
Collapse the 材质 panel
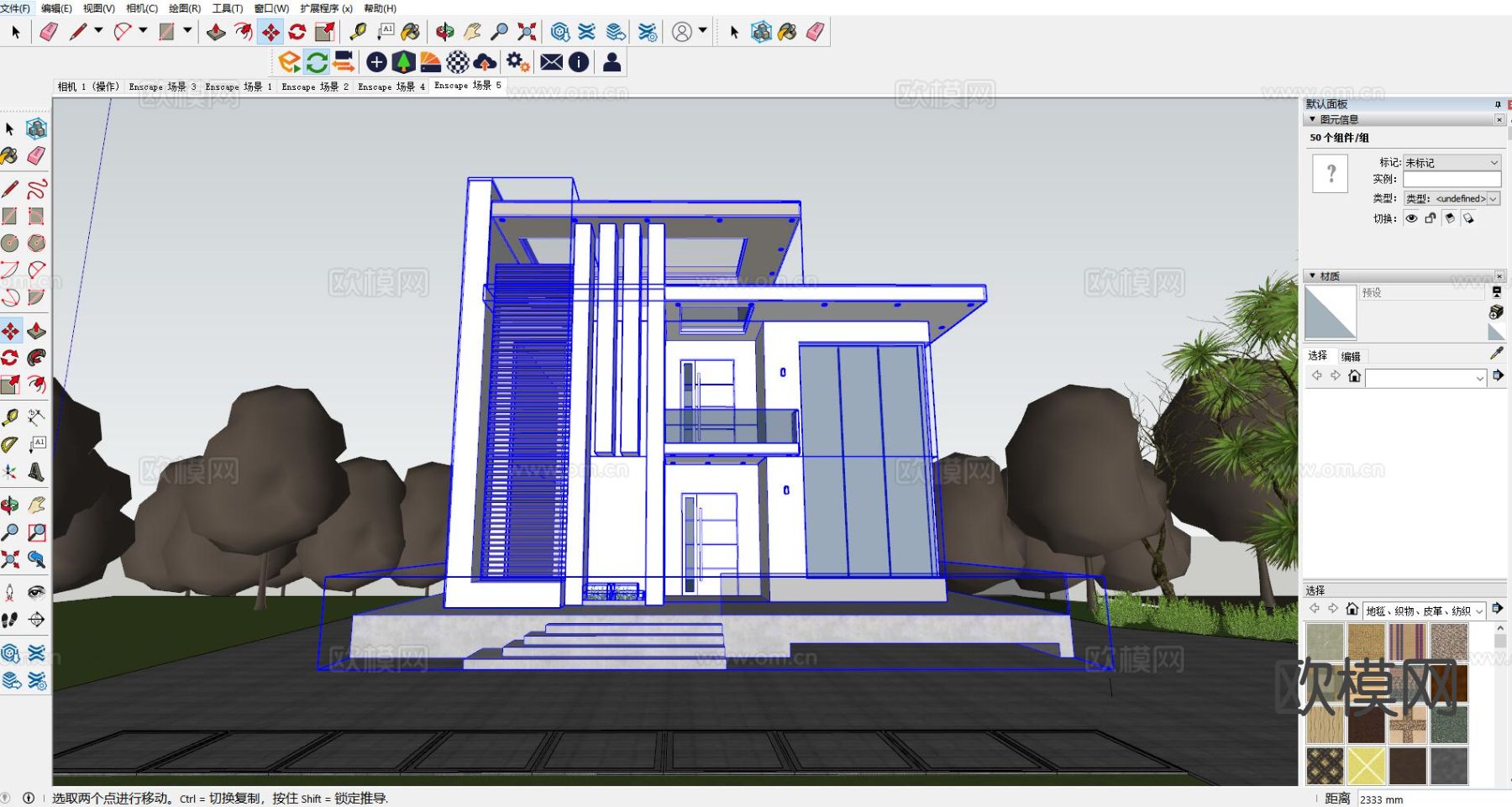coord(1312,275)
